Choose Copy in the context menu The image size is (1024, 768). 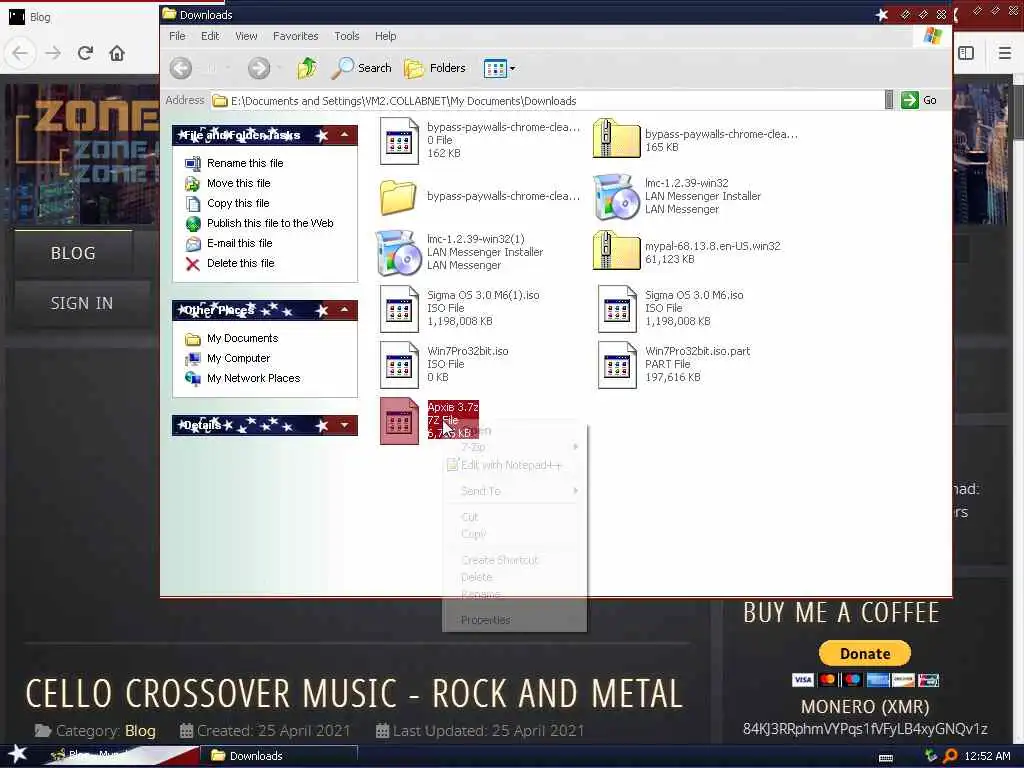point(514,534)
